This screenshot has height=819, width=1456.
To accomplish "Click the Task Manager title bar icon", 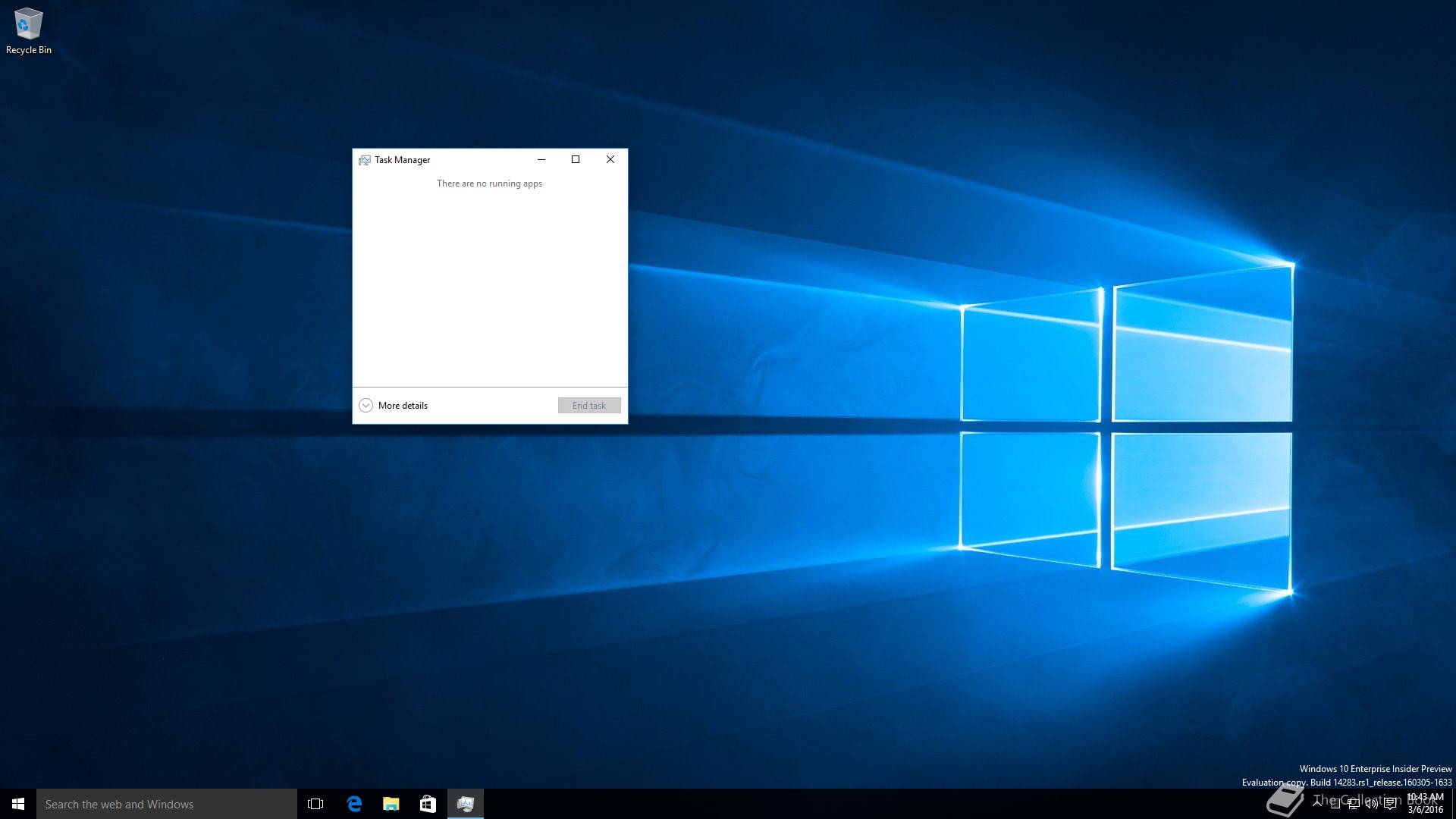I will (365, 160).
